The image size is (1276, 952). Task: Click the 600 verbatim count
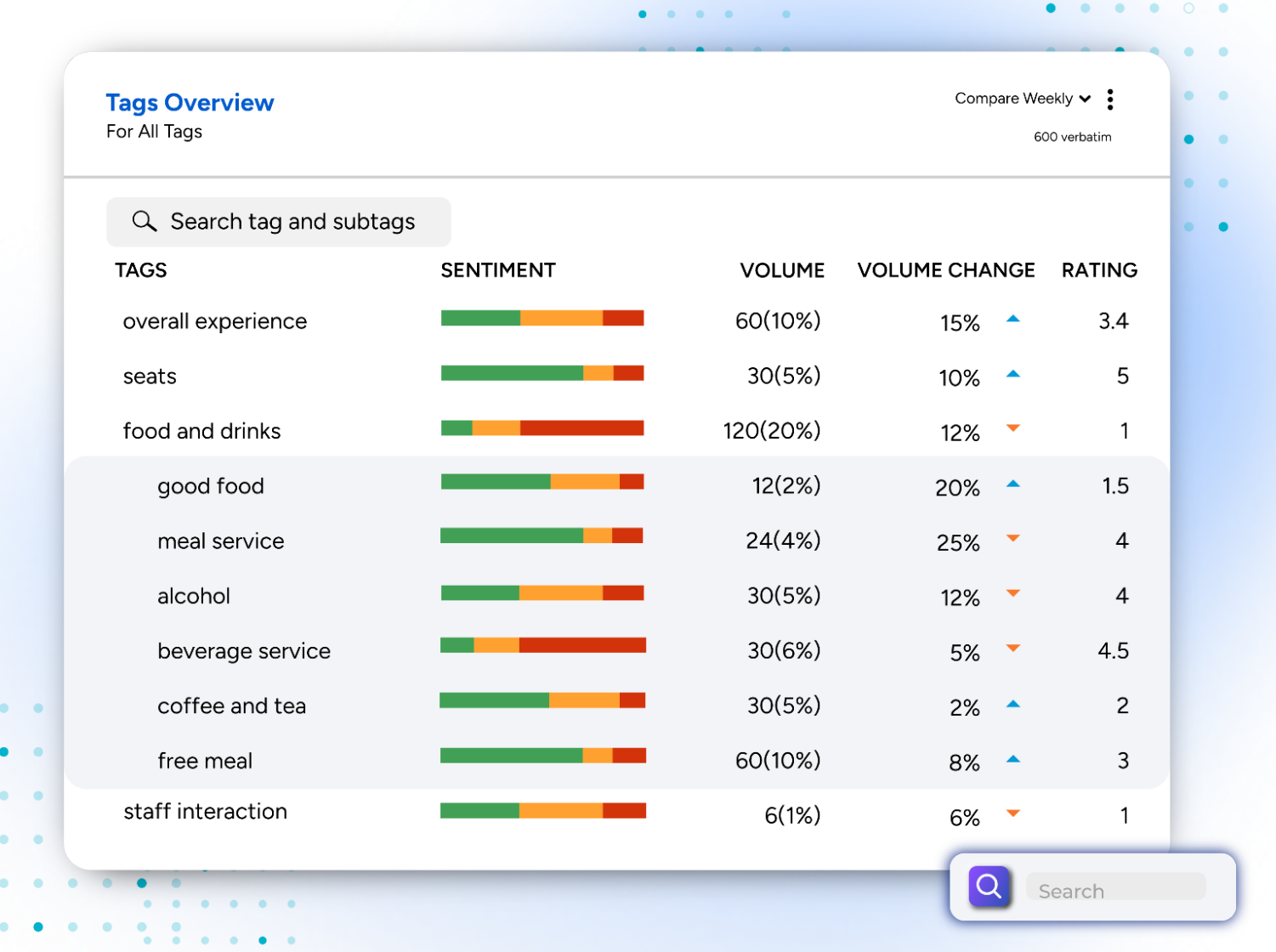pyautogui.click(x=1073, y=135)
